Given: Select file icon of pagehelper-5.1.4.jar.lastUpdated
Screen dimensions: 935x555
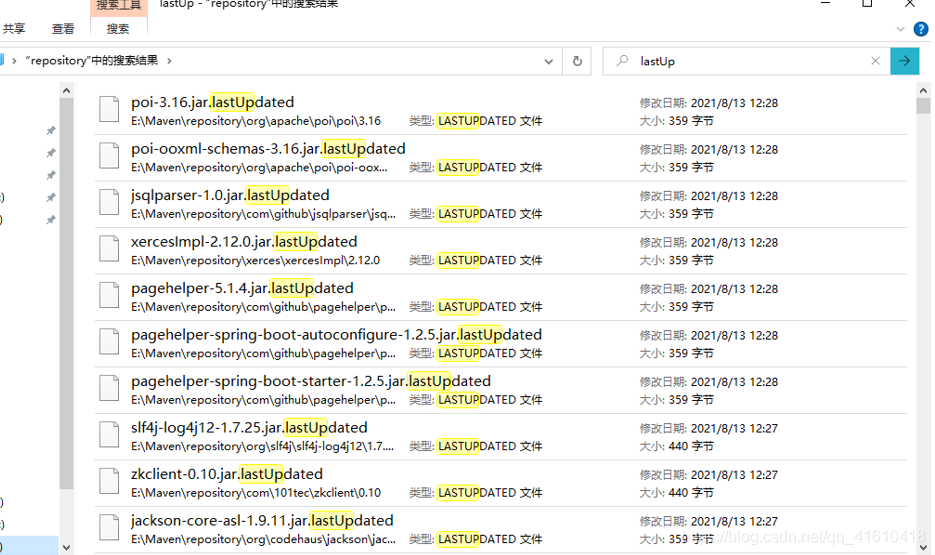Looking at the screenshot, I should 109,295.
